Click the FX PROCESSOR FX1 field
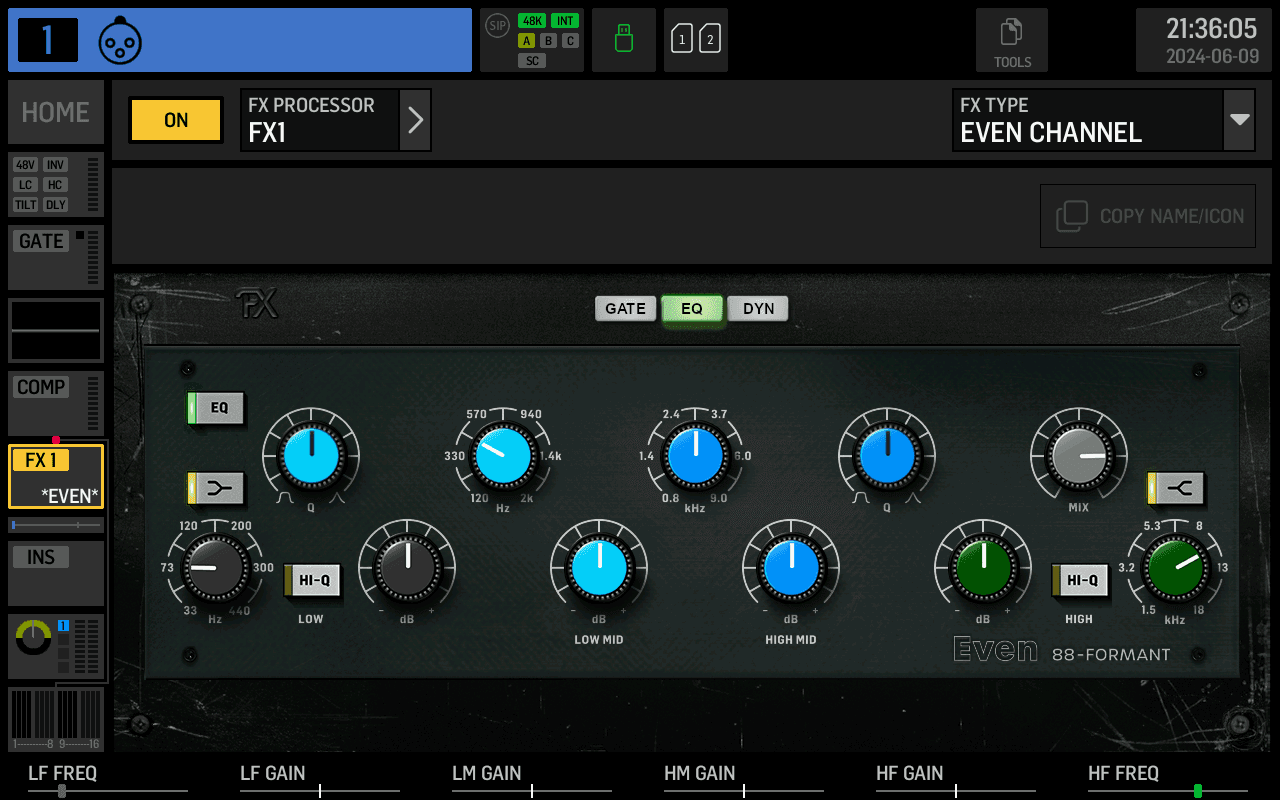The width and height of the screenshot is (1280, 800). tap(320, 120)
